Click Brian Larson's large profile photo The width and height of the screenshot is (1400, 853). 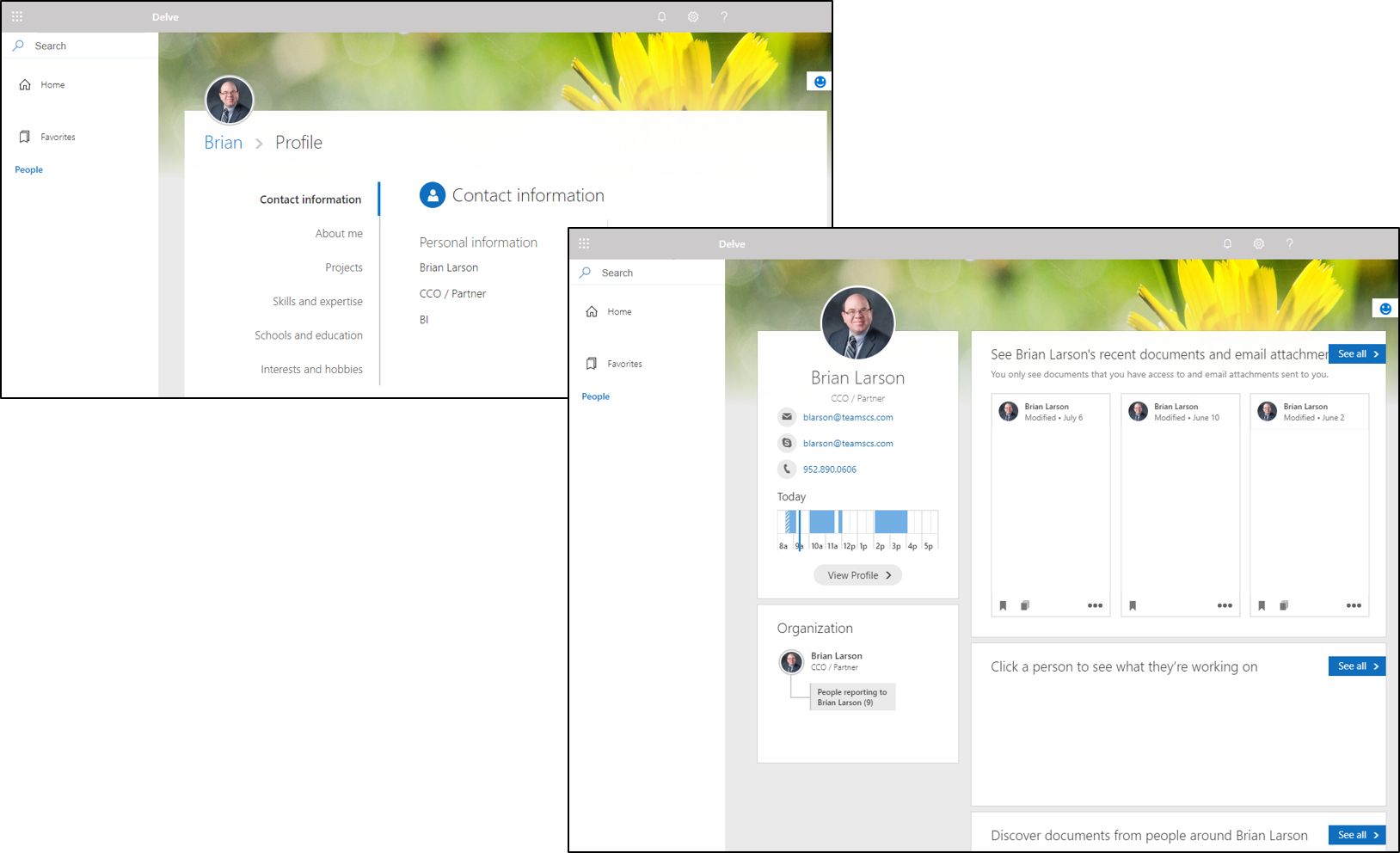(x=857, y=323)
